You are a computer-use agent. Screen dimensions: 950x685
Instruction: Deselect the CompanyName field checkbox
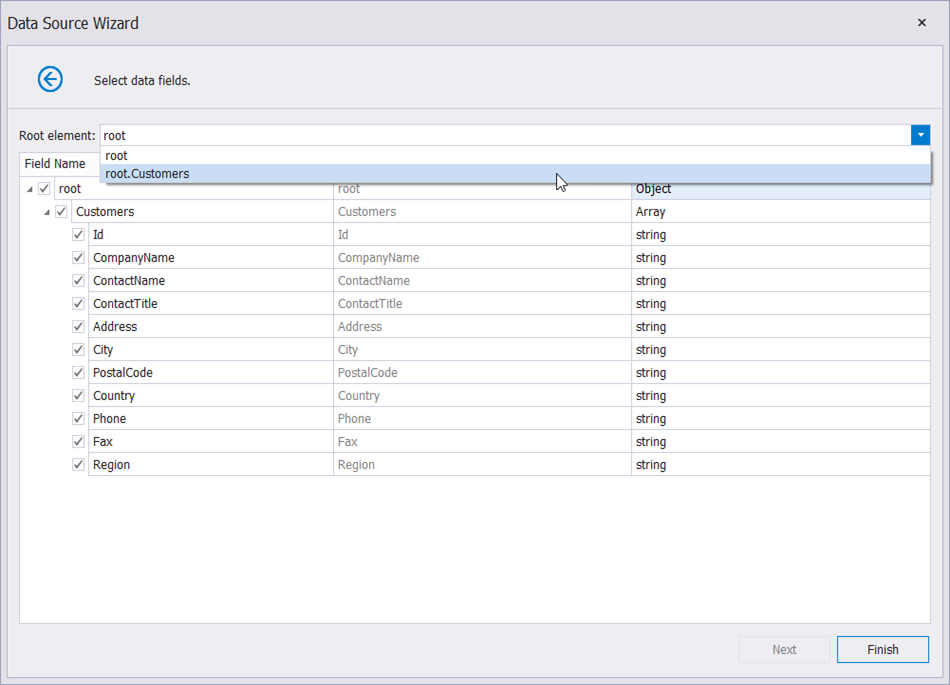tap(78, 258)
